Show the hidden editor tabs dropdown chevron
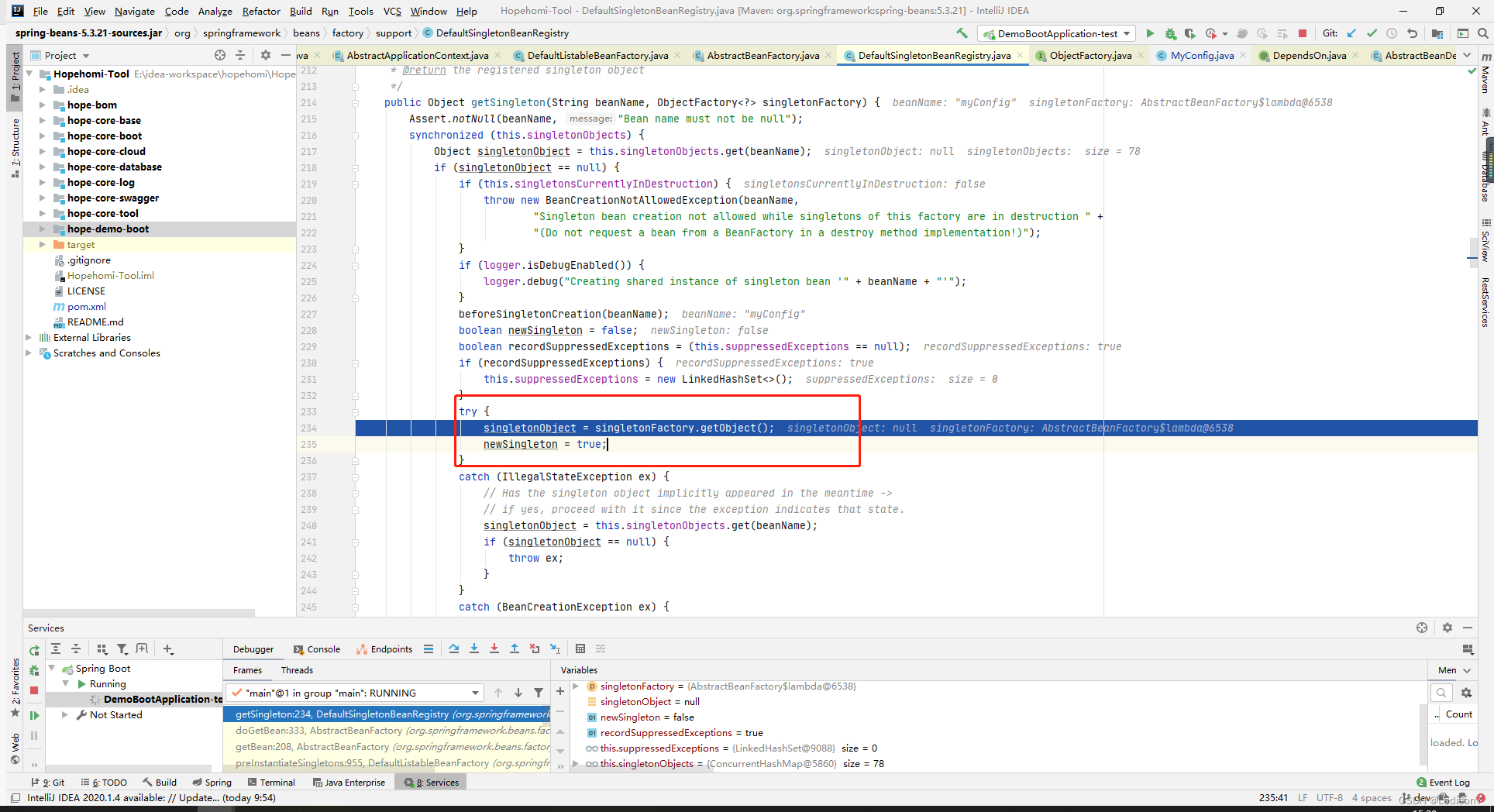The image size is (1494, 812). click(x=1467, y=55)
